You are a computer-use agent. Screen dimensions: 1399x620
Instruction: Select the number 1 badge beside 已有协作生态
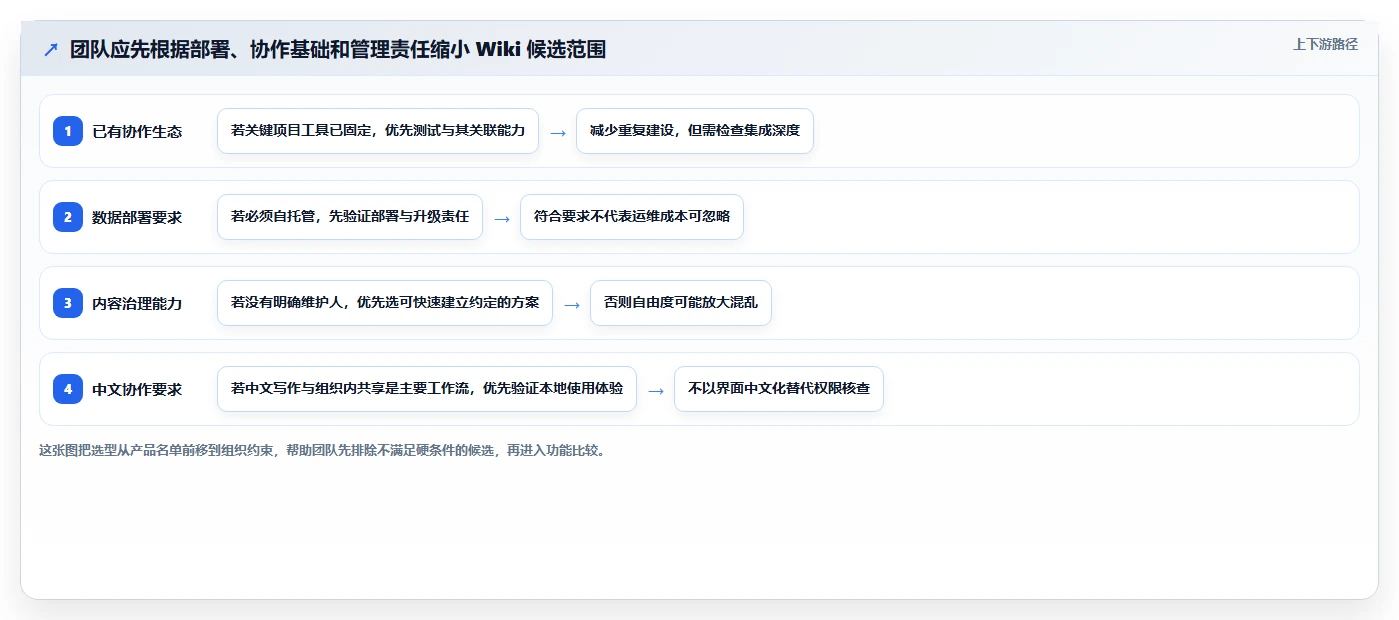[68, 131]
